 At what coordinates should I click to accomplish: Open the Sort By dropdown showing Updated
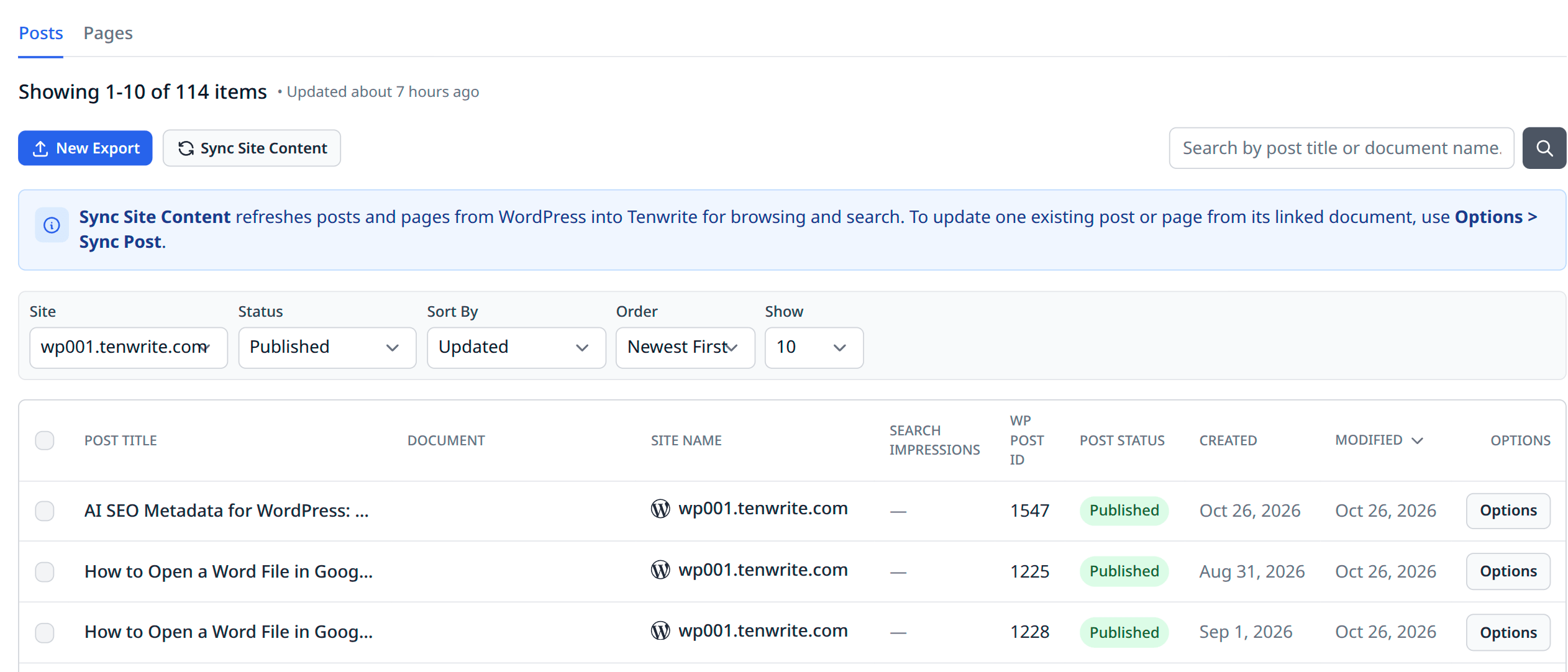click(516, 347)
